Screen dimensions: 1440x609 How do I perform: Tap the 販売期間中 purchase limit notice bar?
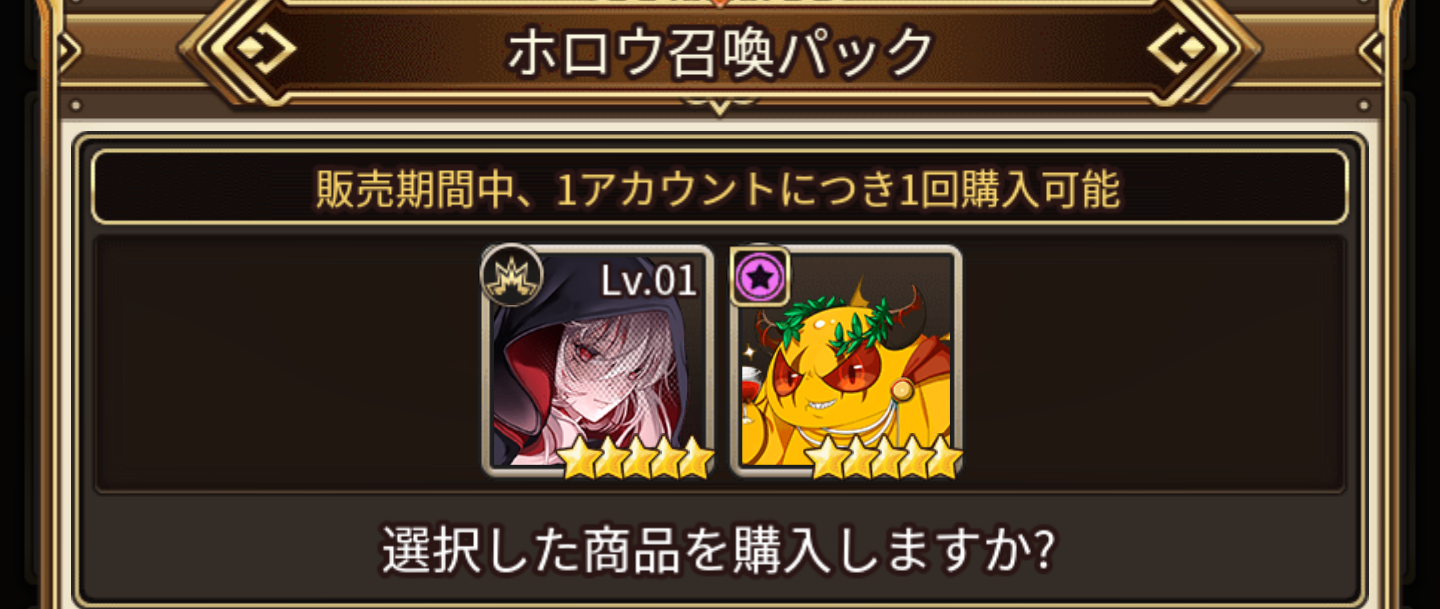pos(720,187)
